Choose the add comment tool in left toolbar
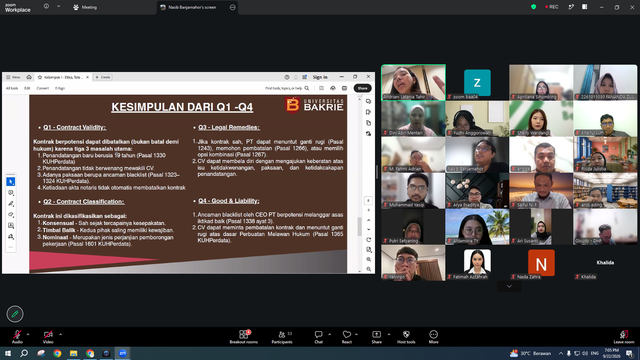The width and height of the screenshot is (640, 360). [11, 193]
